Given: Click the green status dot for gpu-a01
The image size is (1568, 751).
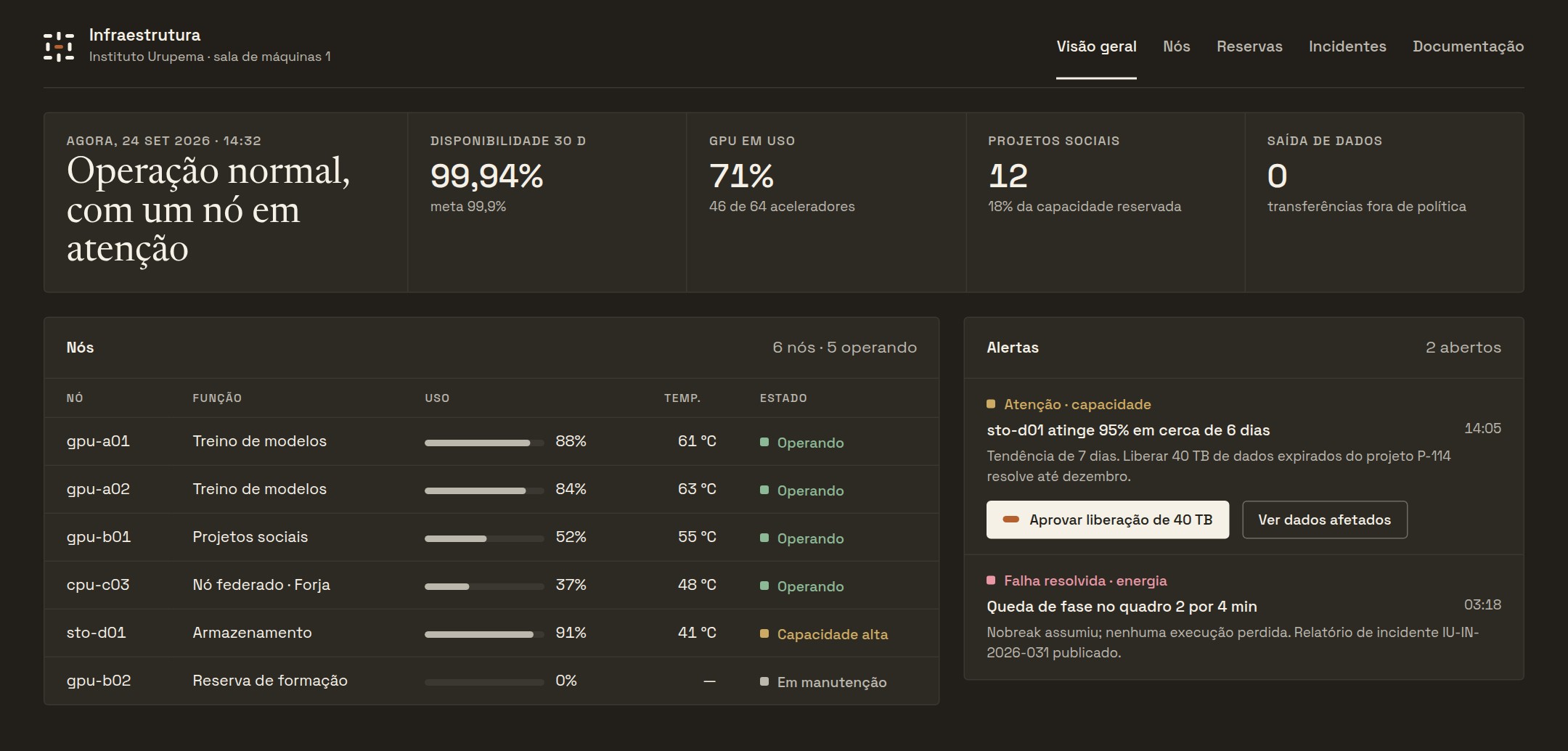Looking at the screenshot, I should [764, 442].
